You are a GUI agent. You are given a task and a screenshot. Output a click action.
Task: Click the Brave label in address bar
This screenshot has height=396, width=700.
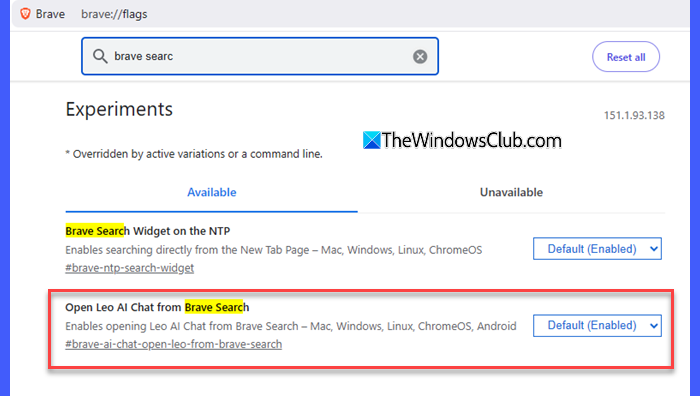point(50,14)
